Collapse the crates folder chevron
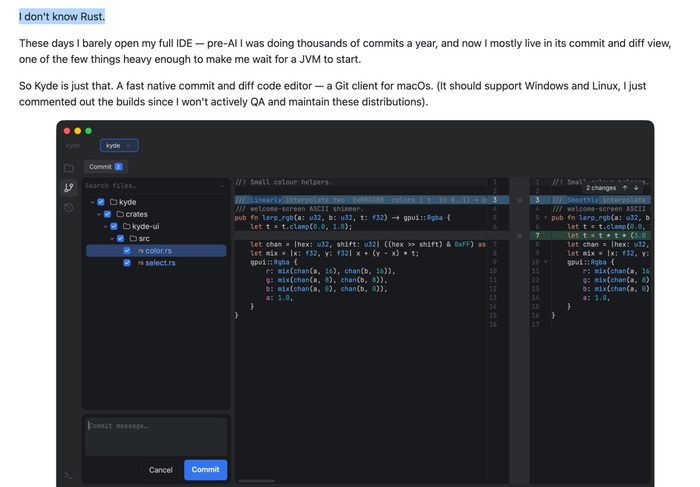The height and width of the screenshot is (487, 700). [x=99, y=214]
